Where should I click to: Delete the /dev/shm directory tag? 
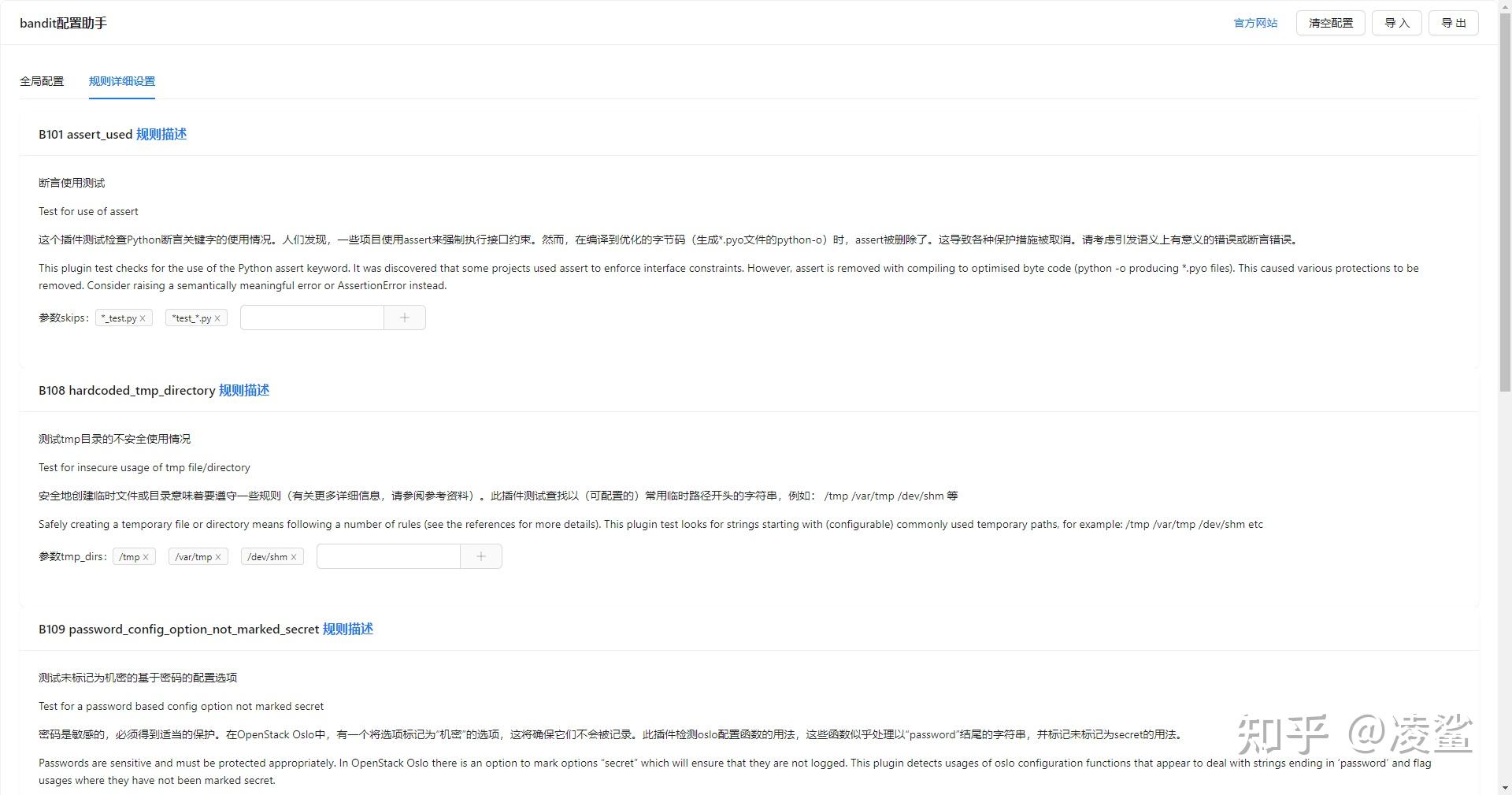(294, 557)
